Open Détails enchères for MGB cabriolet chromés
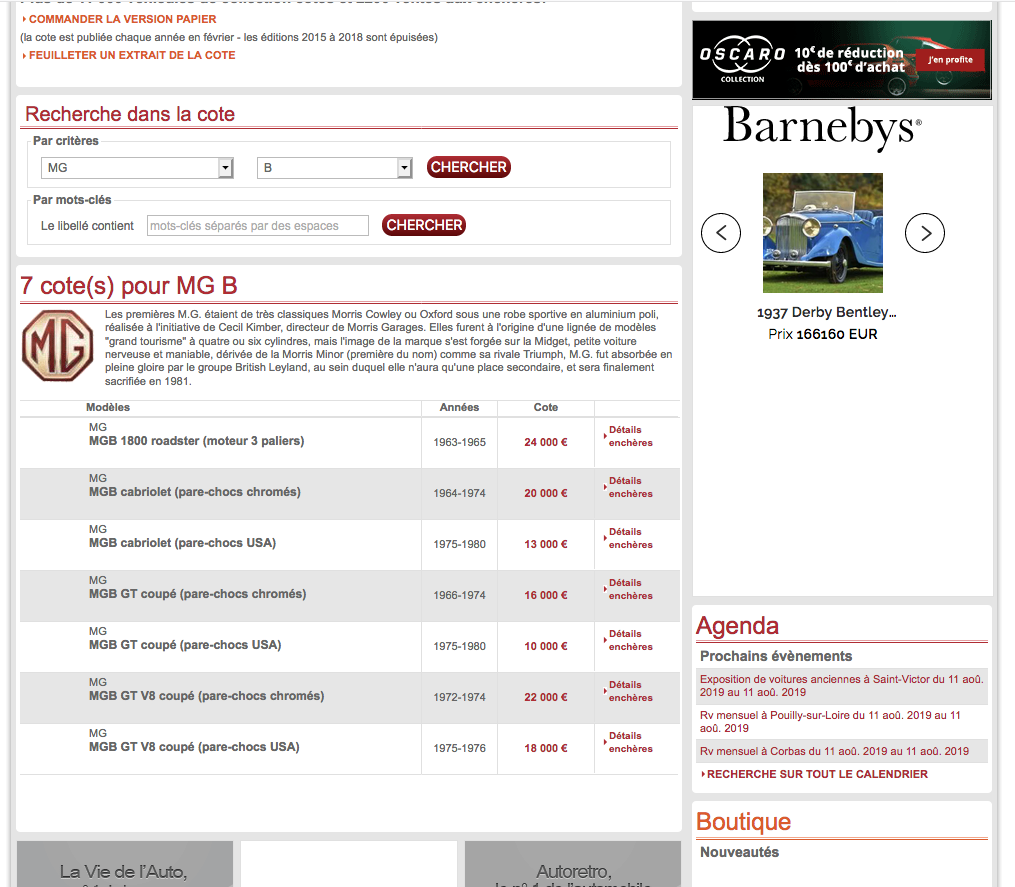The height and width of the screenshot is (887, 1015). pyautogui.click(x=630, y=488)
